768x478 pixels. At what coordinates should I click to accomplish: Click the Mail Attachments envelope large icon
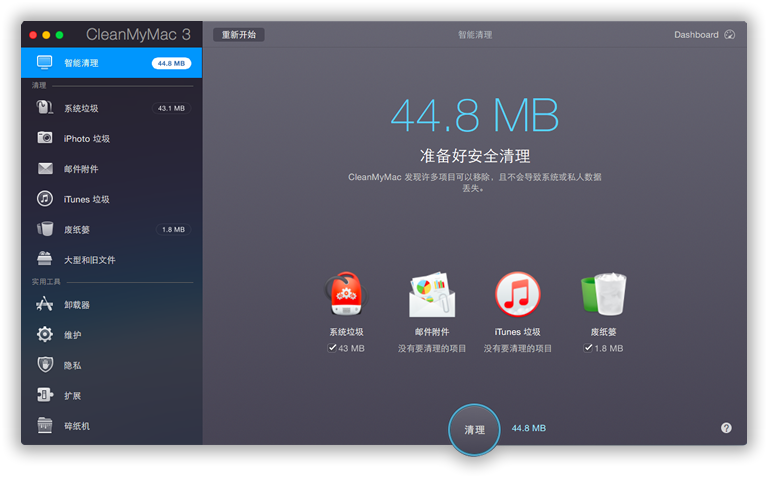coord(432,294)
